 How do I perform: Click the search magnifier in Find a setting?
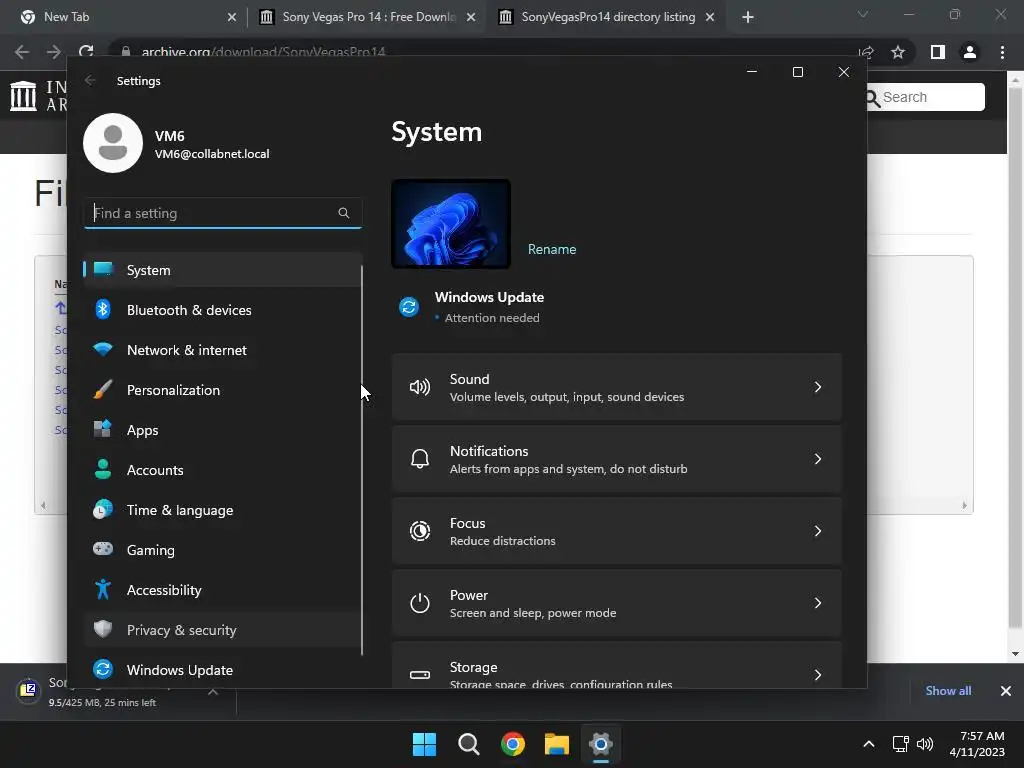click(344, 213)
